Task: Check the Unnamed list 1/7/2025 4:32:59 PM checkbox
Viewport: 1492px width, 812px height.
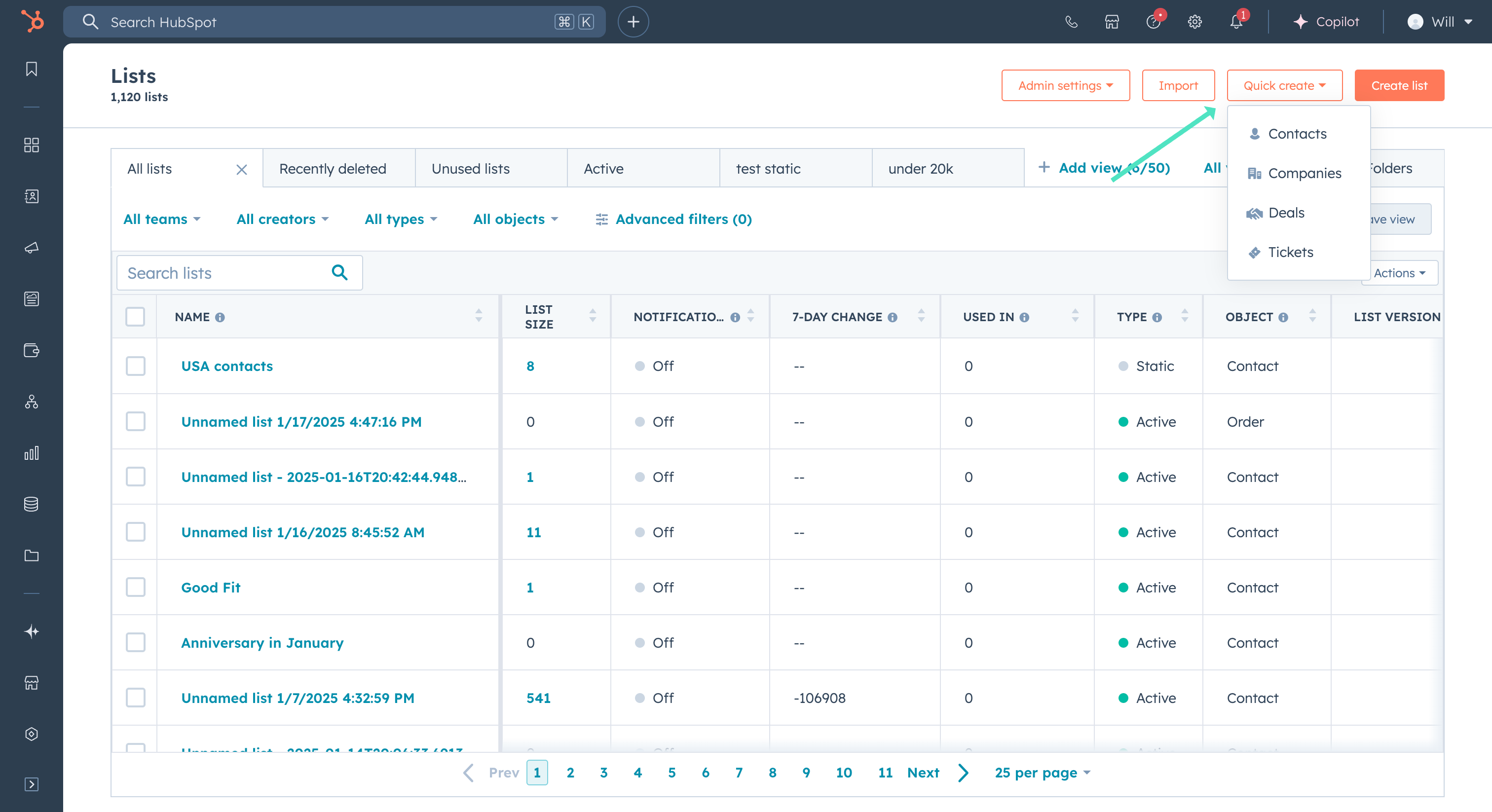Action: coord(135,698)
